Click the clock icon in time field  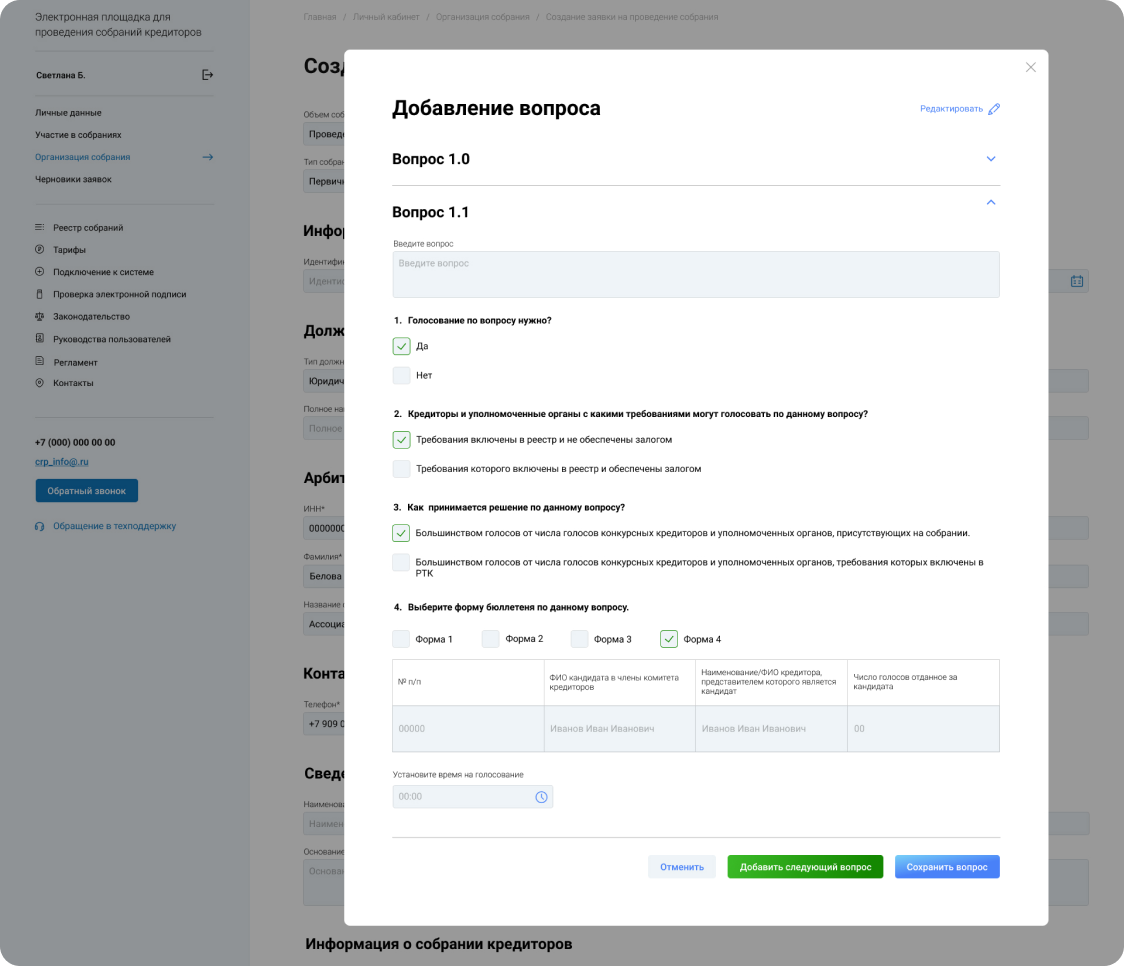[x=541, y=797]
